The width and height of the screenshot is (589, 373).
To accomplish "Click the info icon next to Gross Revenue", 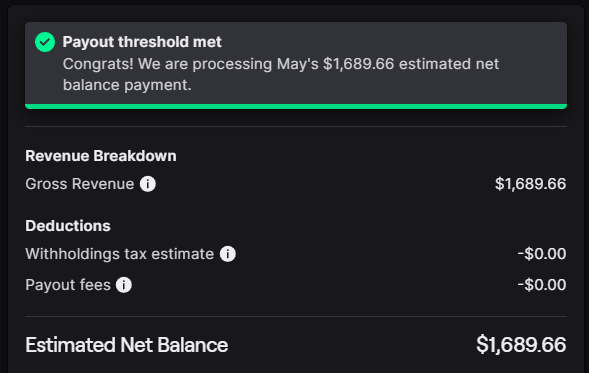I will [148, 184].
